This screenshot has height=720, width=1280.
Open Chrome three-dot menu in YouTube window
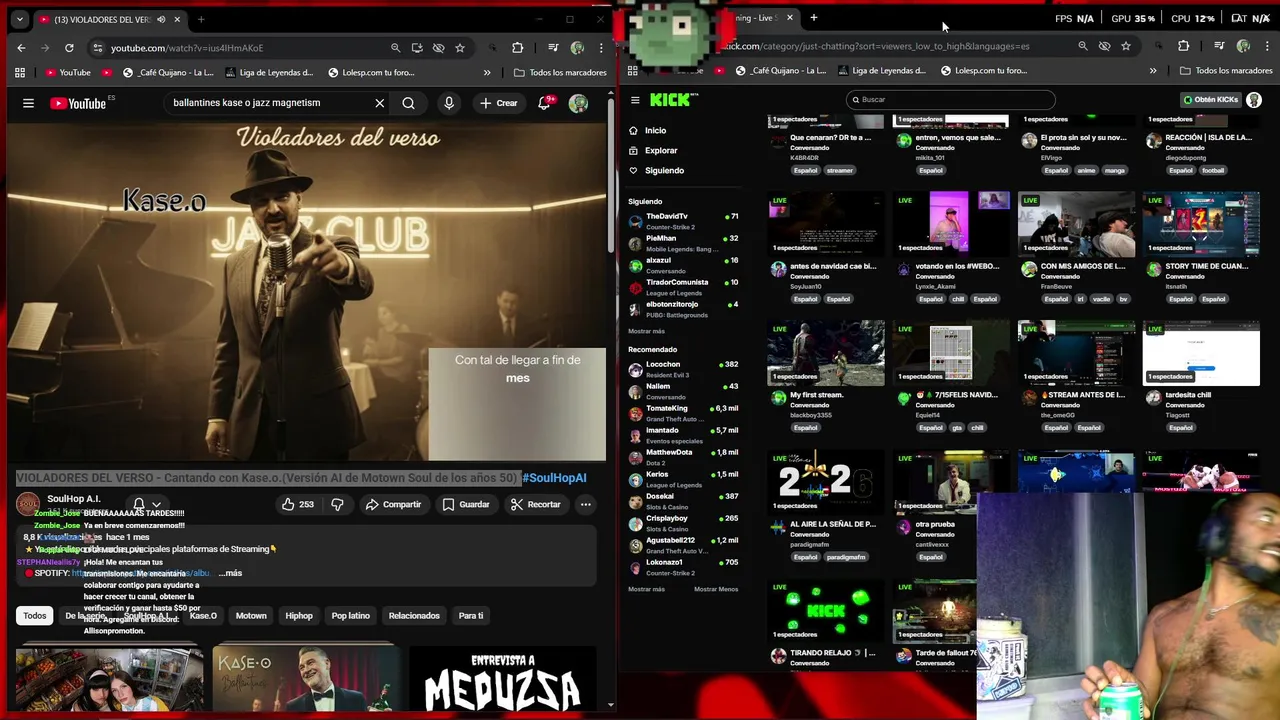pos(601,47)
